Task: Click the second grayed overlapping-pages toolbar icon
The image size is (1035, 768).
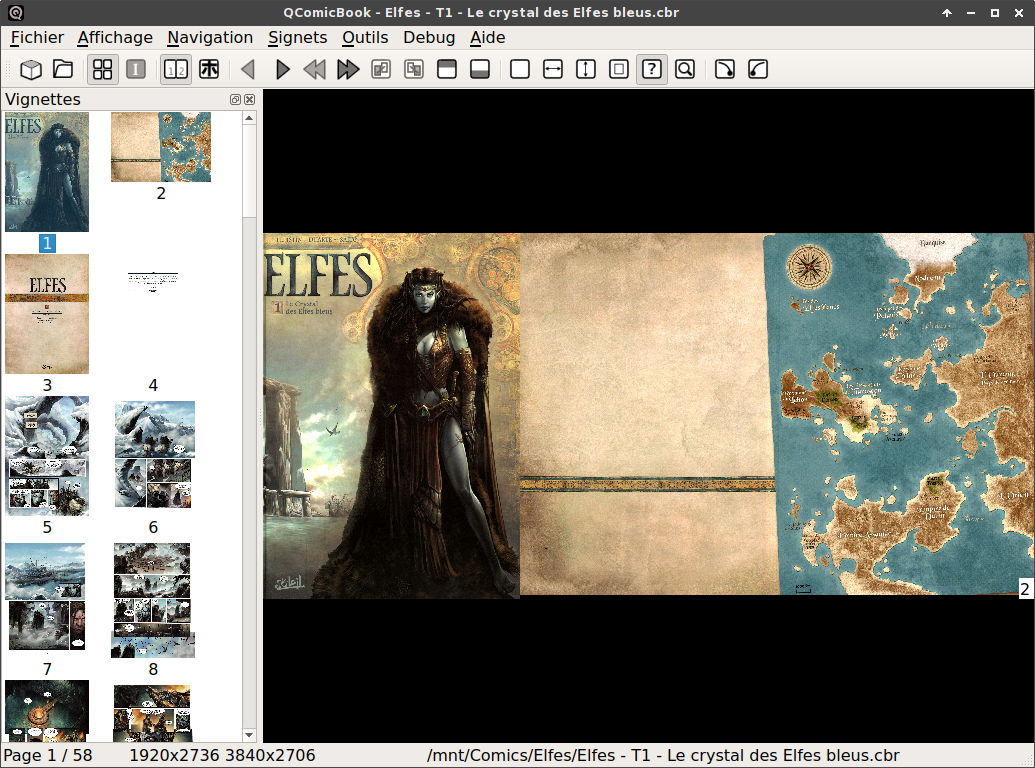Action: click(414, 69)
